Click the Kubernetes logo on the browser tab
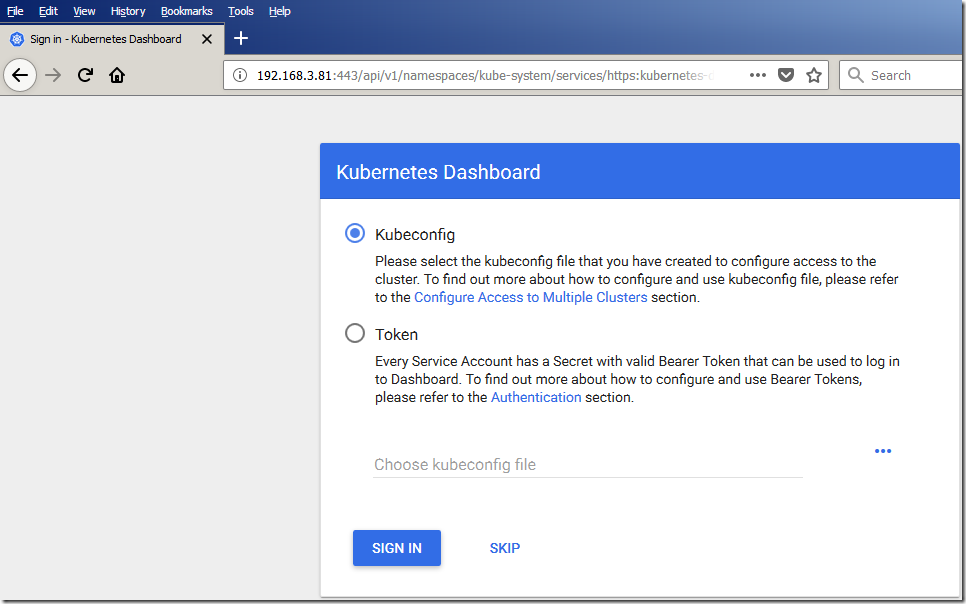Image resolution: width=966 pixels, height=604 pixels. coord(15,38)
